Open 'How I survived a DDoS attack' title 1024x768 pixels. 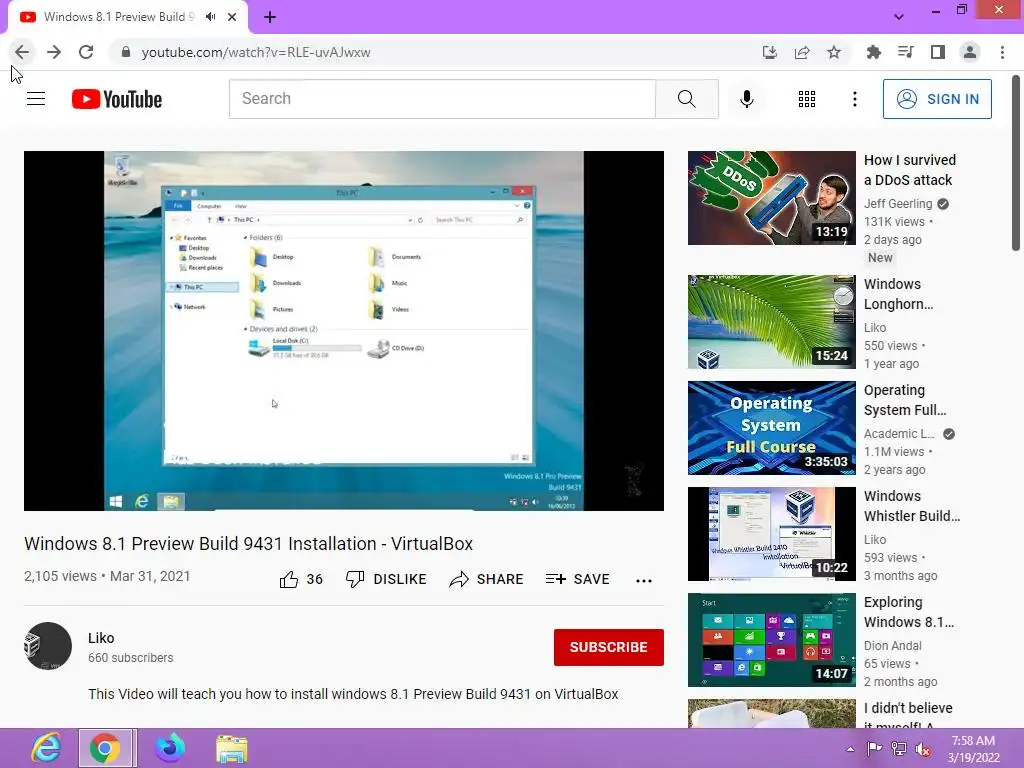pyautogui.click(x=910, y=170)
